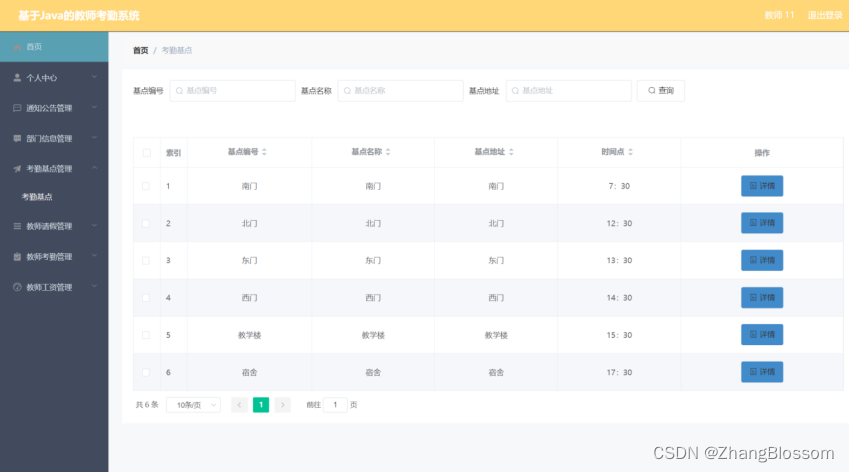Image resolution: width=849 pixels, height=472 pixels.
Task: Sort by the 基点编号 column arrows
Action: [x=264, y=152]
